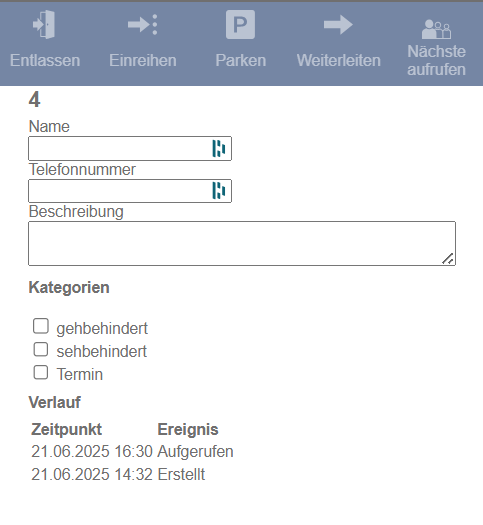Click the Kategorien heading
483x525 pixels.
pos(69,287)
